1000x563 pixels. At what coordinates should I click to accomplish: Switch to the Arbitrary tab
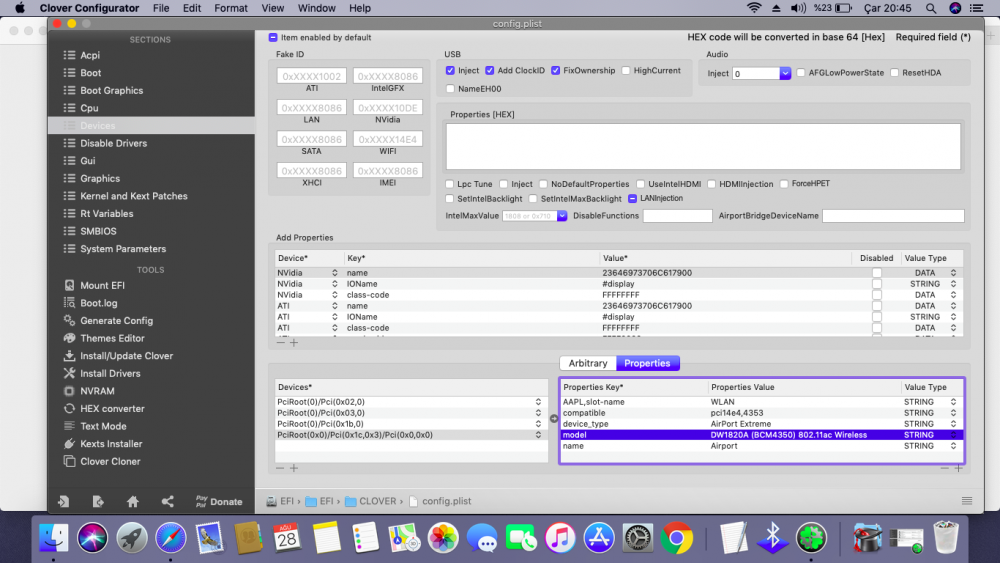(587, 363)
